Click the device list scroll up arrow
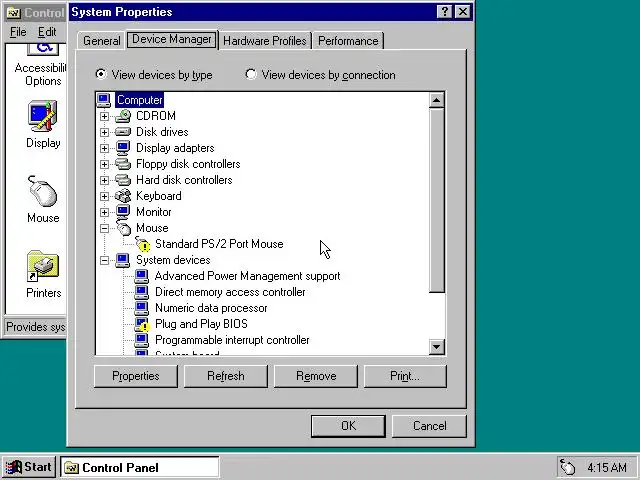The width and height of the screenshot is (640, 480). pyautogui.click(x=437, y=100)
